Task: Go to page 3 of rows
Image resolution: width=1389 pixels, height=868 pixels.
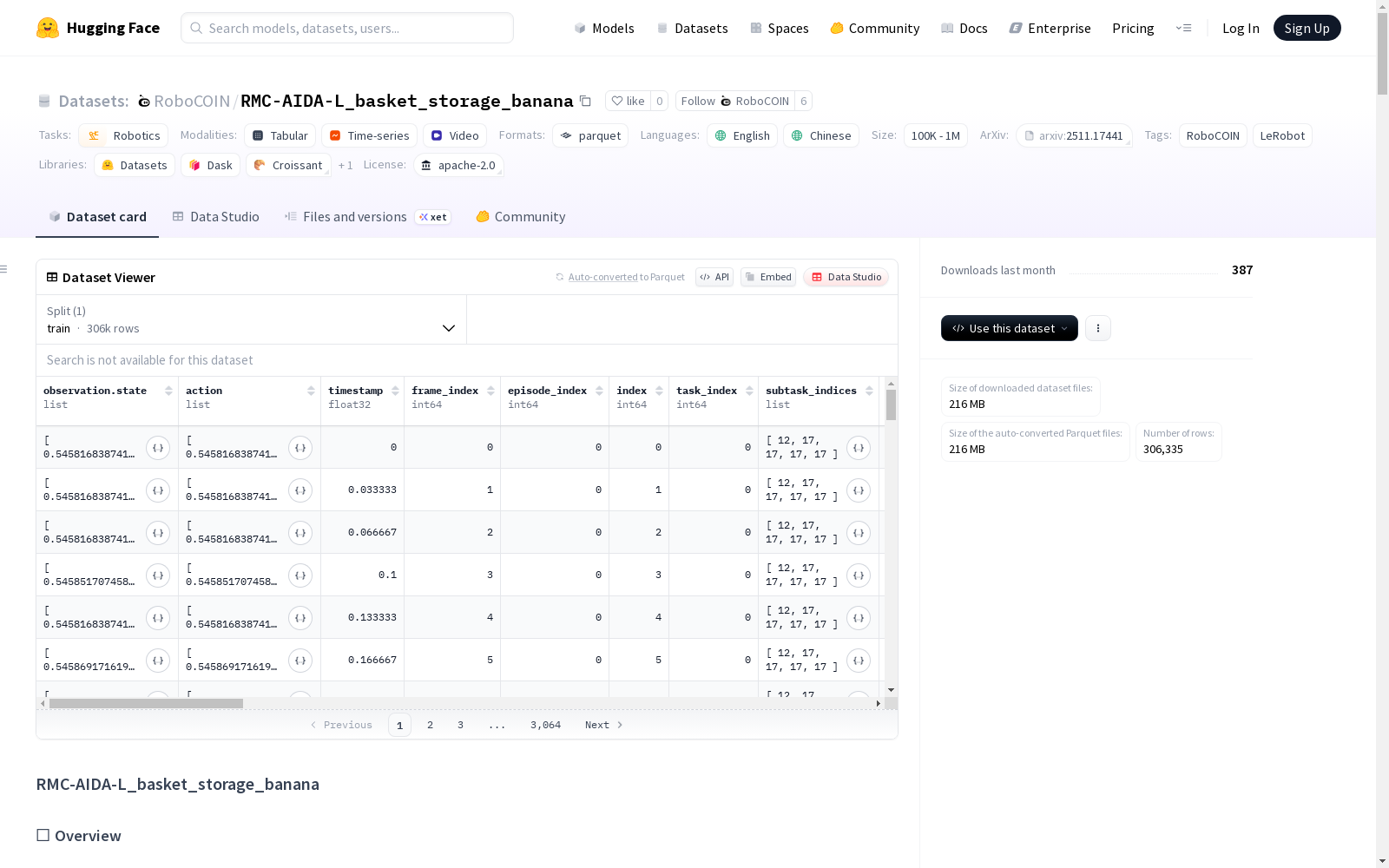Action: (x=460, y=725)
